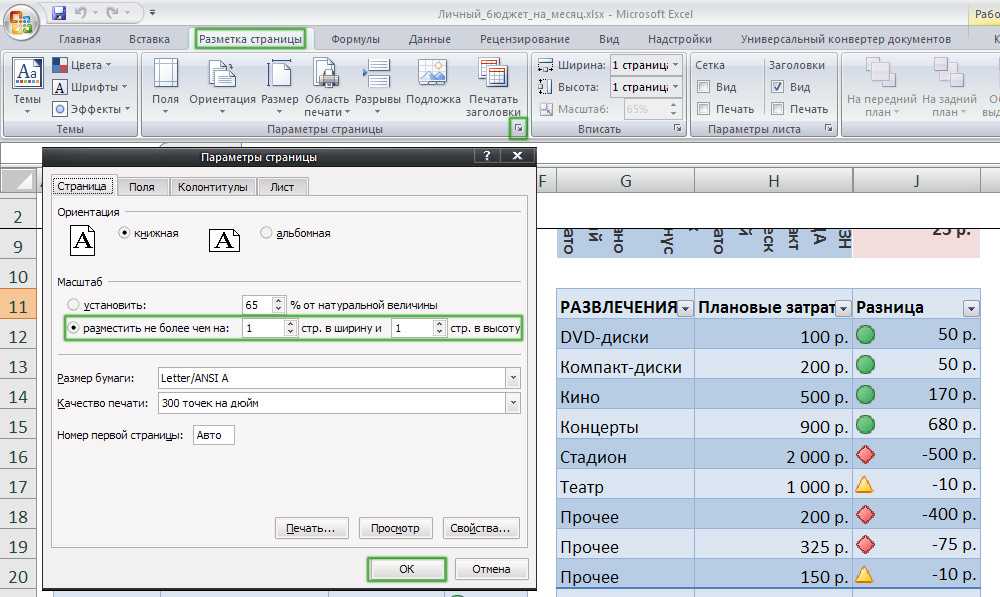Toggle Gridlines View checkbox
Screen dimensions: 1000x597
click(x=703, y=87)
